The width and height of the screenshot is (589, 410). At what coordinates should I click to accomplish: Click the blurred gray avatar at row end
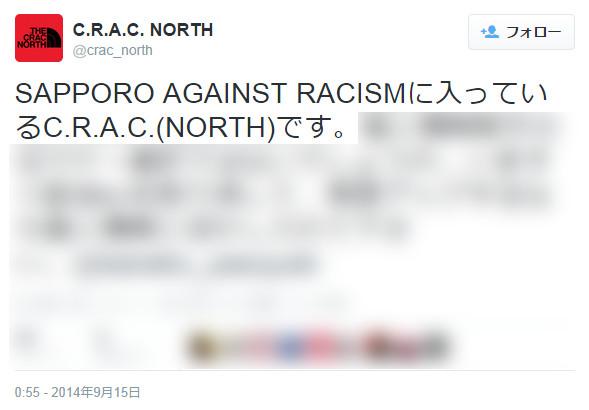(x=434, y=346)
